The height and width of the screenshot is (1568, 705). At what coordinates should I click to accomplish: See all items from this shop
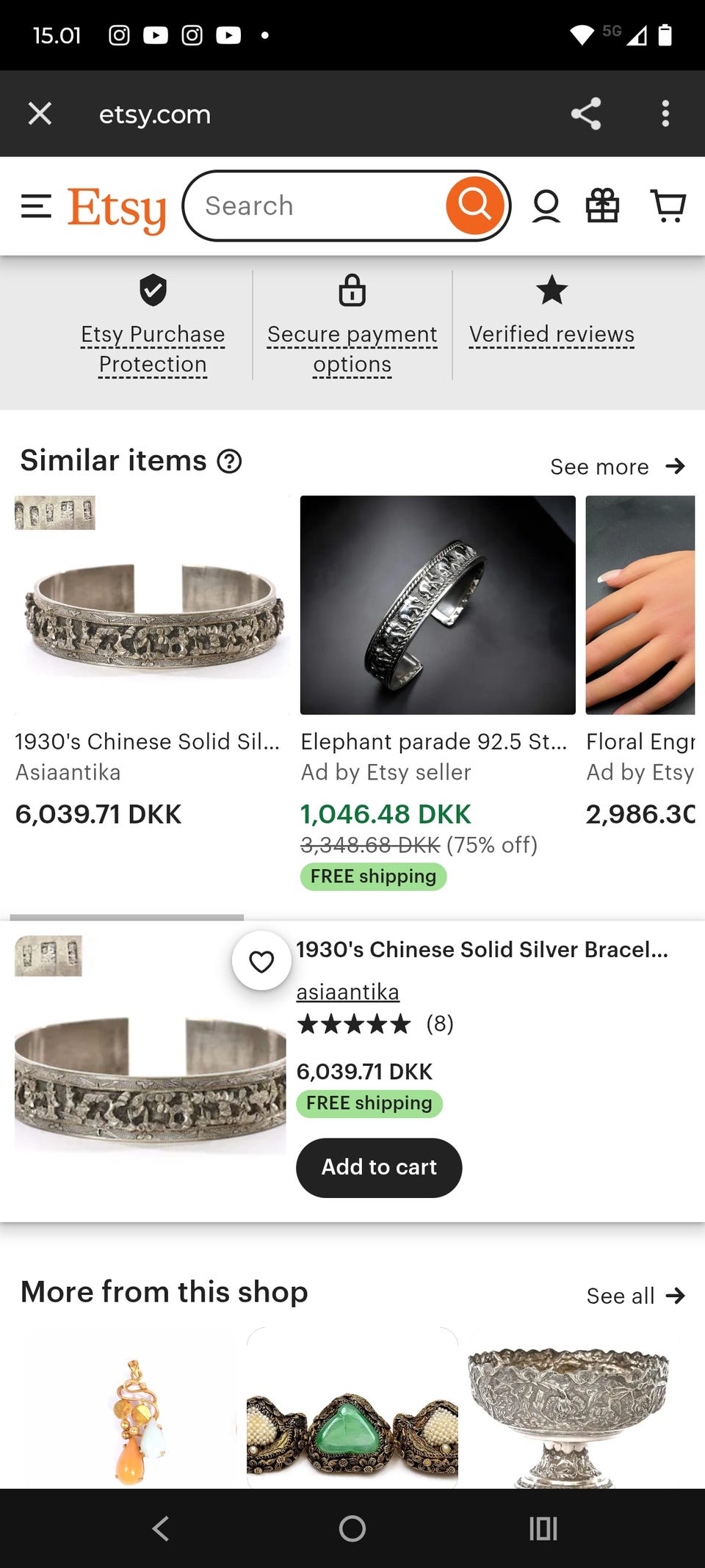(x=635, y=1296)
